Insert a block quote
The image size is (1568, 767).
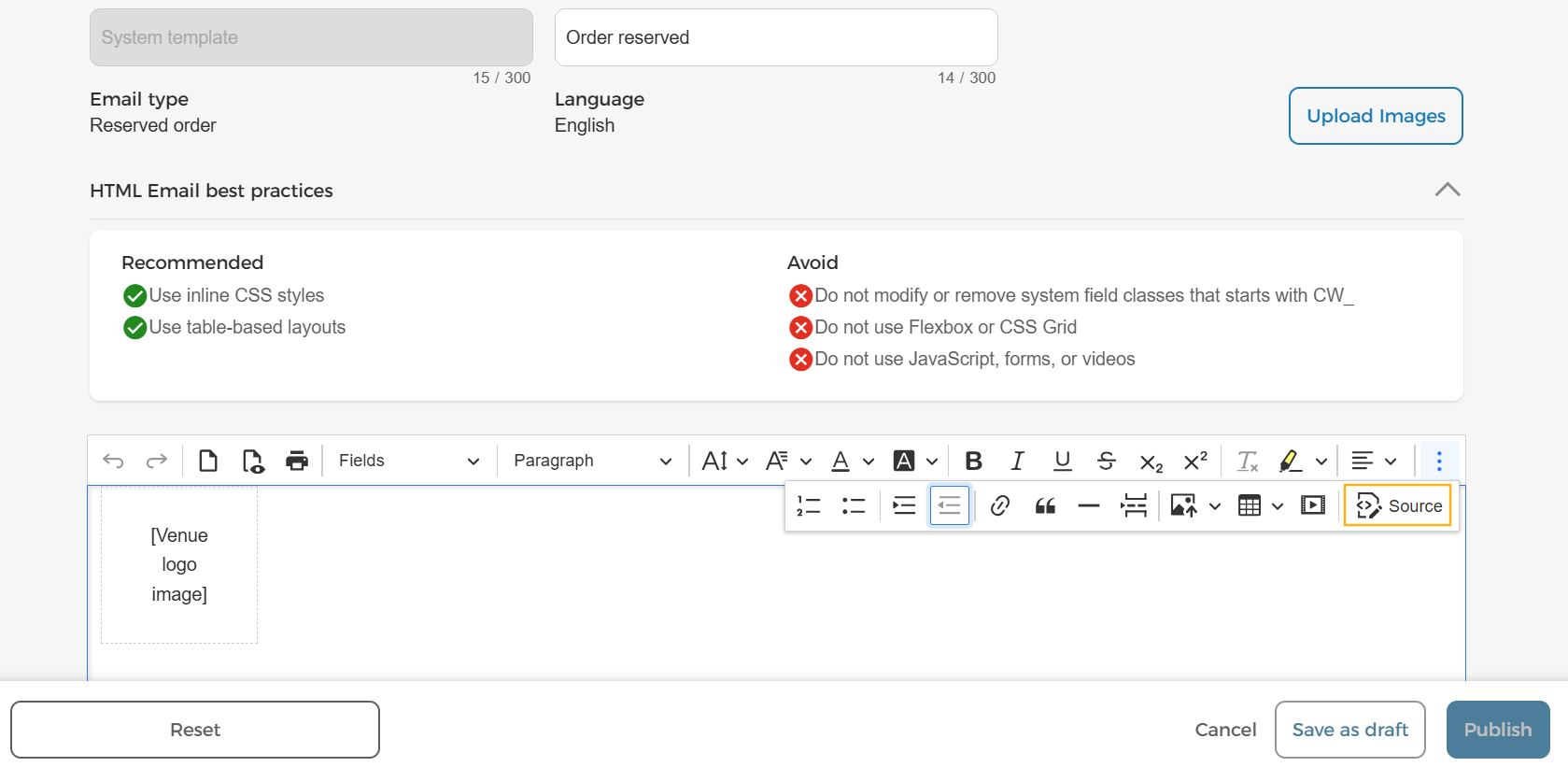tap(1044, 505)
